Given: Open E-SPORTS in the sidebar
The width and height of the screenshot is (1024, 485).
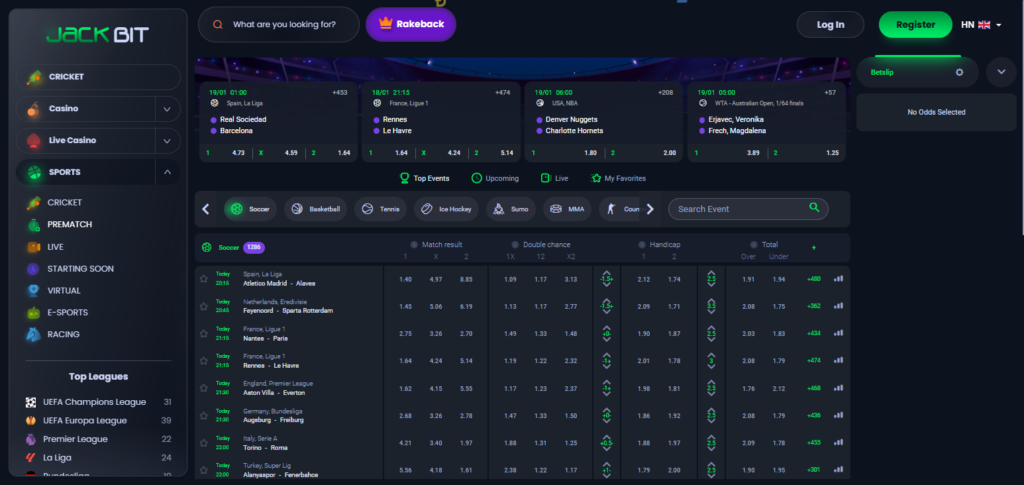Looking at the screenshot, I should [65, 312].
